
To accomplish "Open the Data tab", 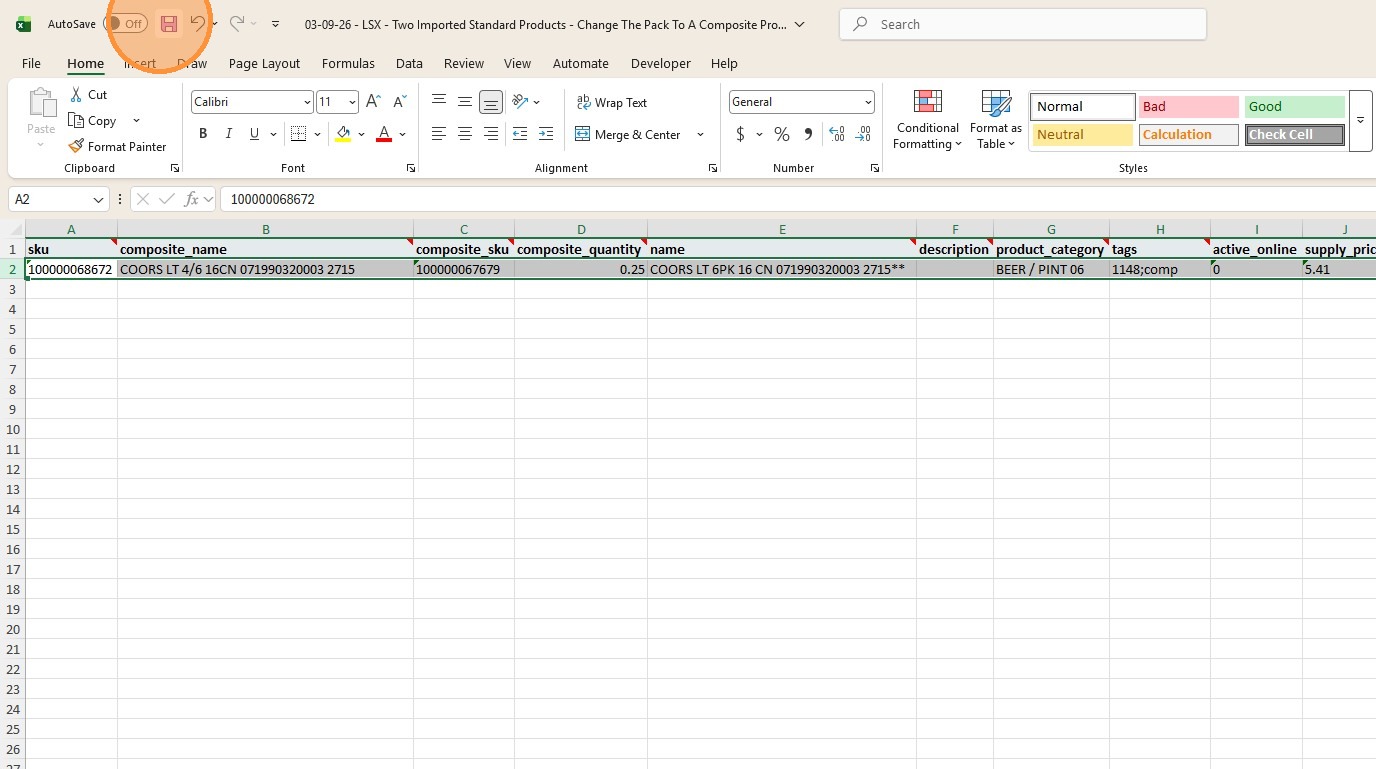I will point(409,63).
